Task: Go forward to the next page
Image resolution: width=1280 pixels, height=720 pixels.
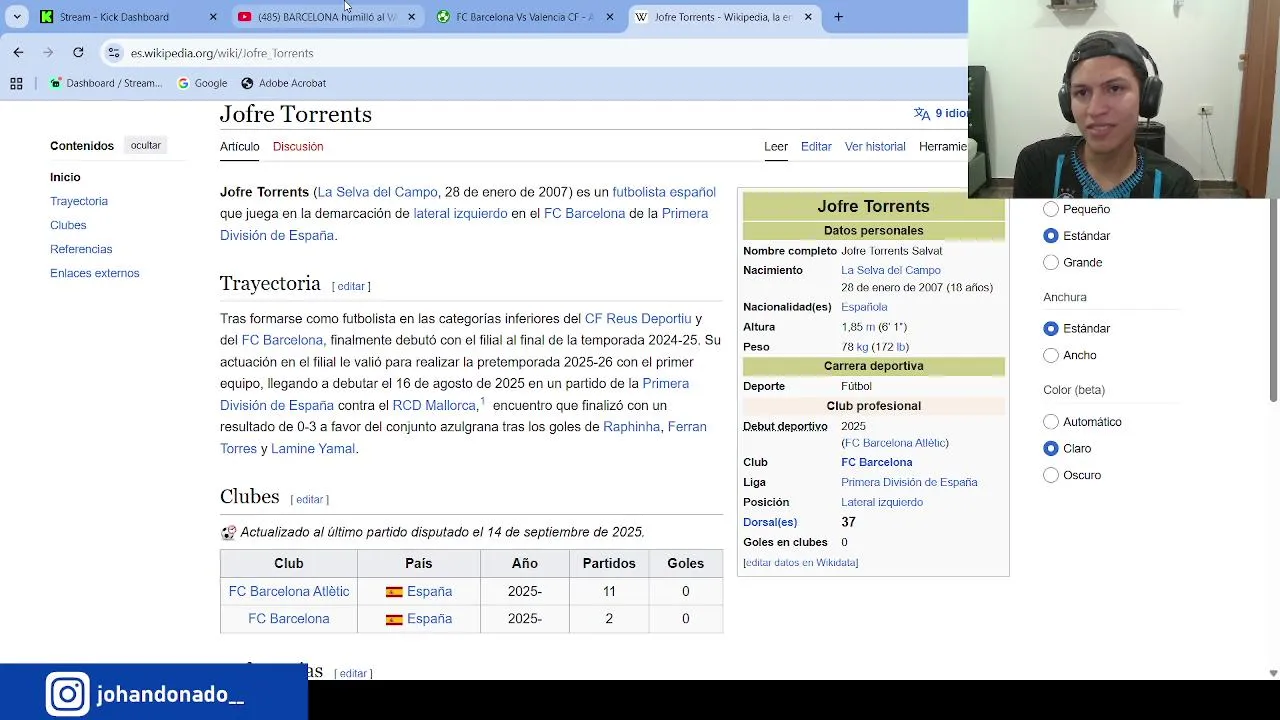Action: [48, 52]
